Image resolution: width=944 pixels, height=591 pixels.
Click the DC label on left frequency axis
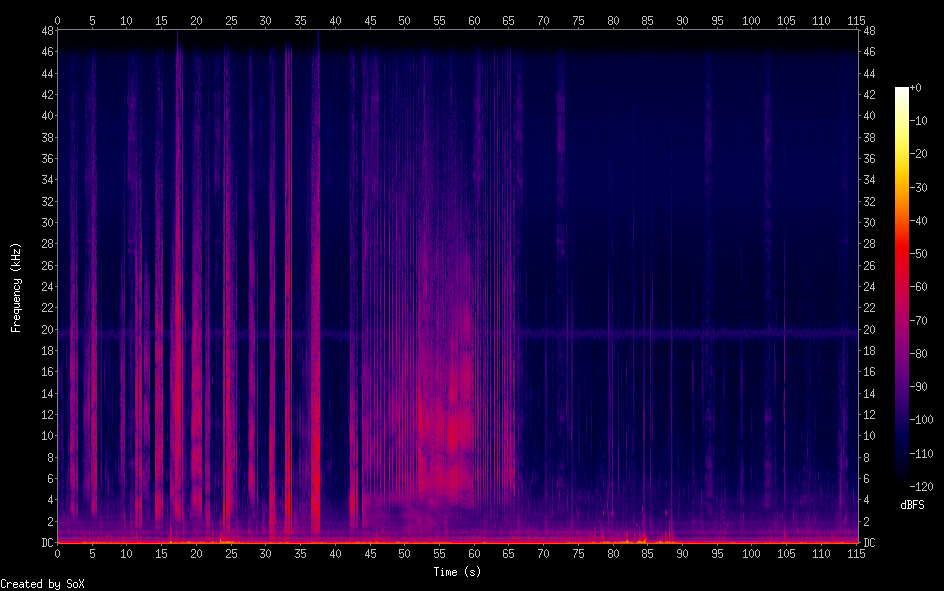(45, 543)
